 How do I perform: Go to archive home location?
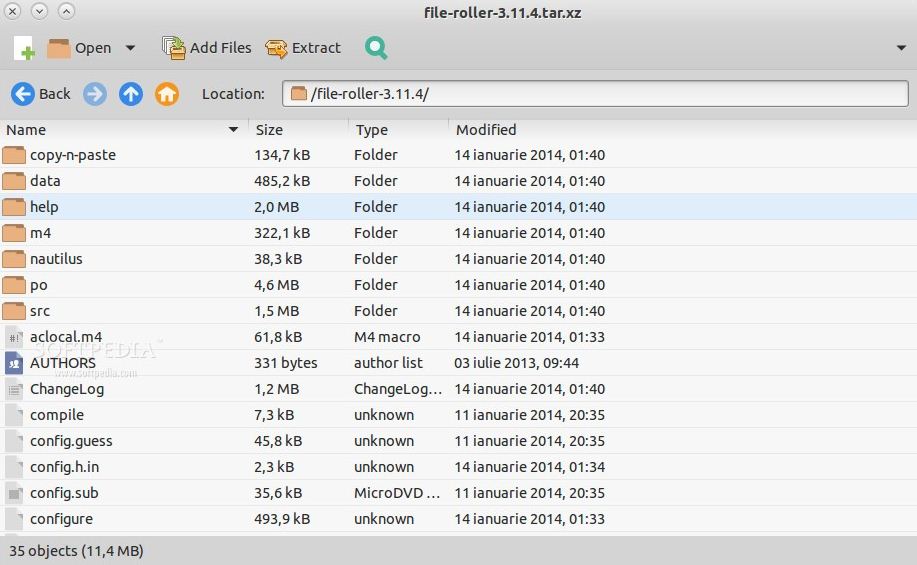tap(167, 94)
